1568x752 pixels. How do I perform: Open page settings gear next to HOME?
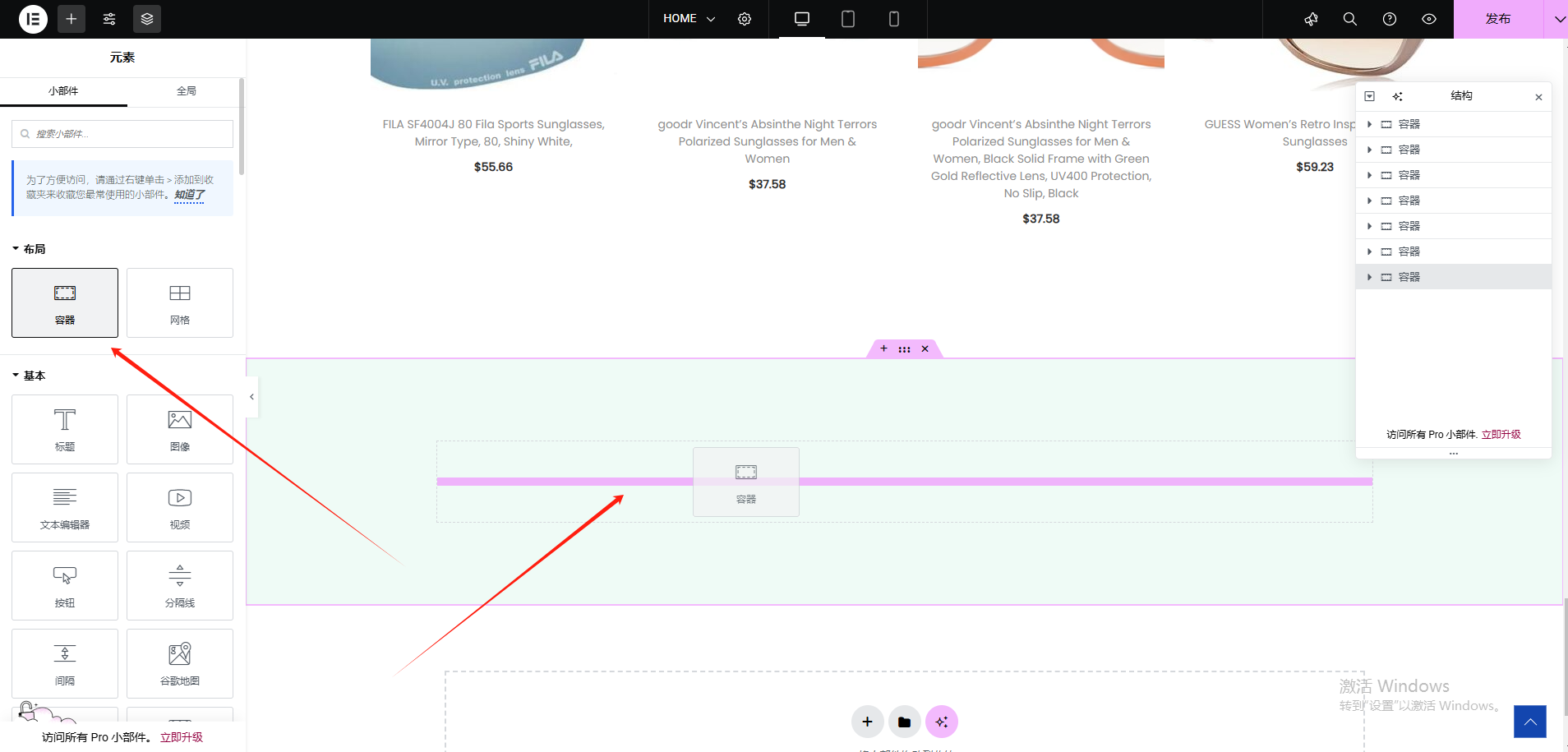tap(745, 19)
